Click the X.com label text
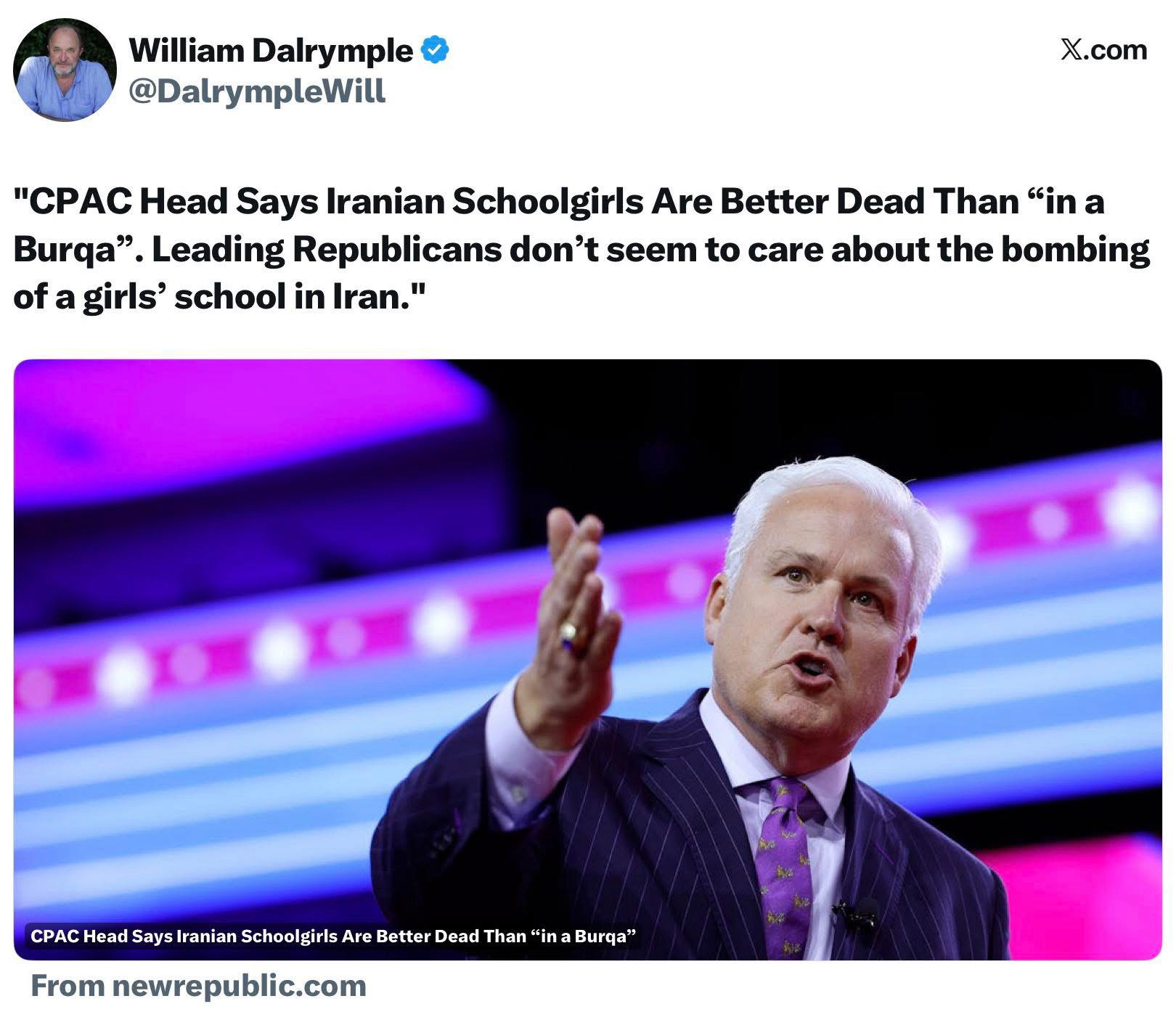 [x=1104, y=50]
